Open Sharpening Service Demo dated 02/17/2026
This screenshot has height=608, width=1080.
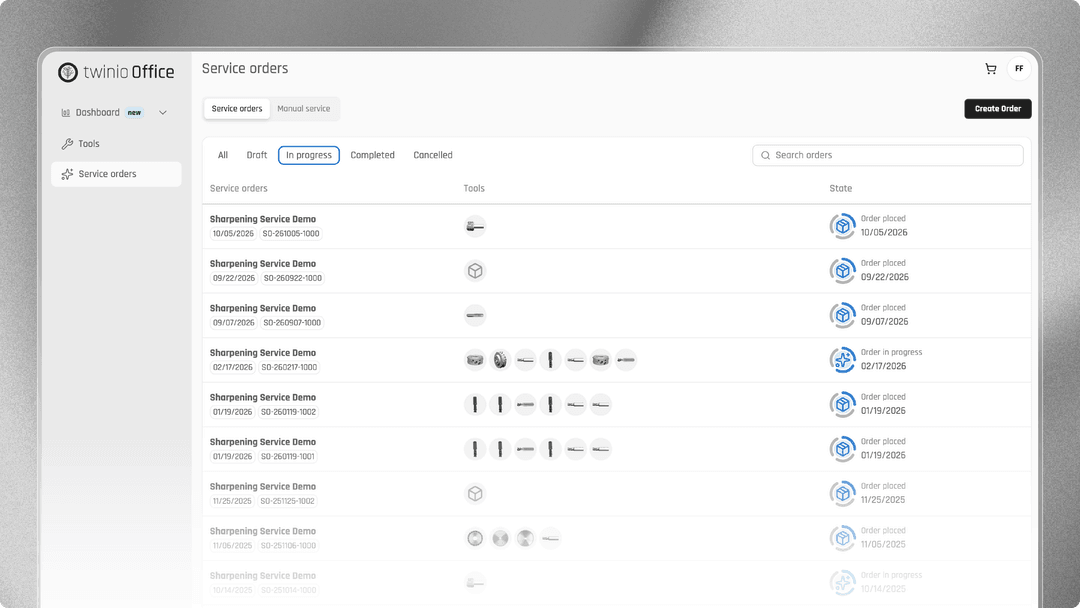[262, 353]
